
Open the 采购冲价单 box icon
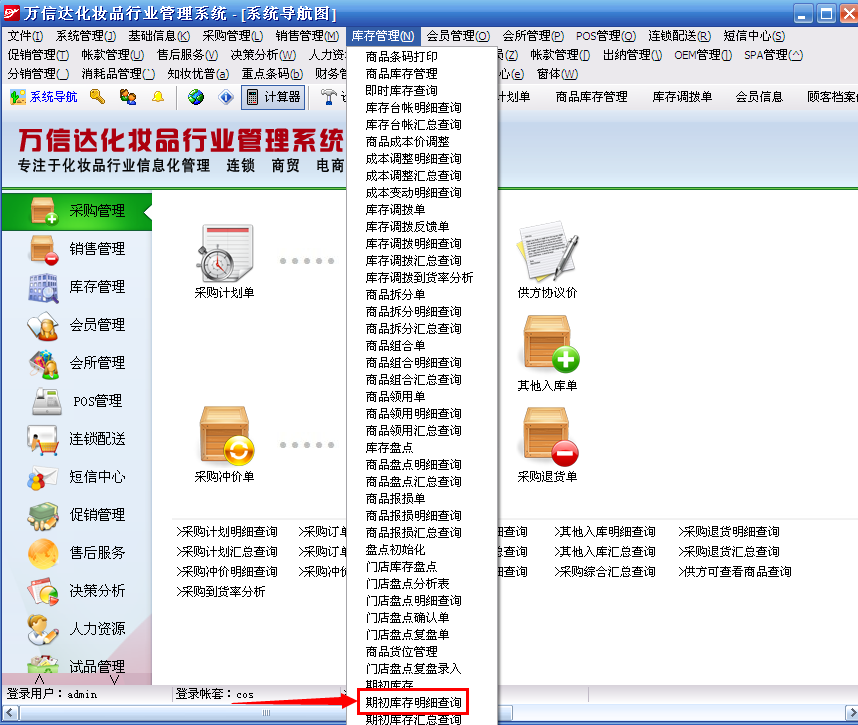[227, 436]
